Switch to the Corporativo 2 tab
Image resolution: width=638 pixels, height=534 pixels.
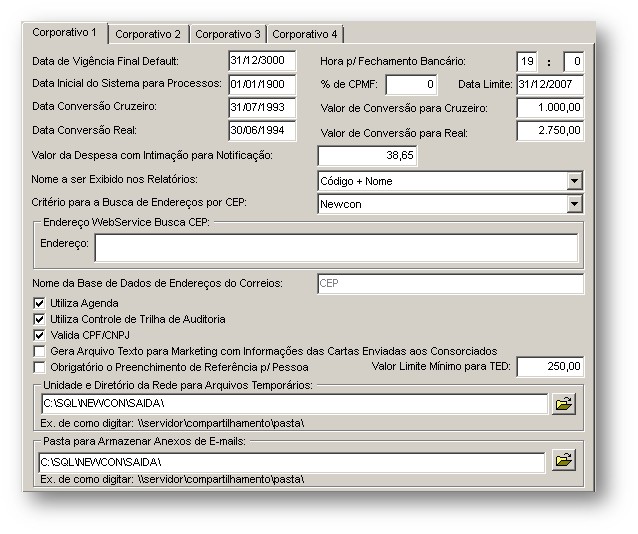[x=148, y=34]
